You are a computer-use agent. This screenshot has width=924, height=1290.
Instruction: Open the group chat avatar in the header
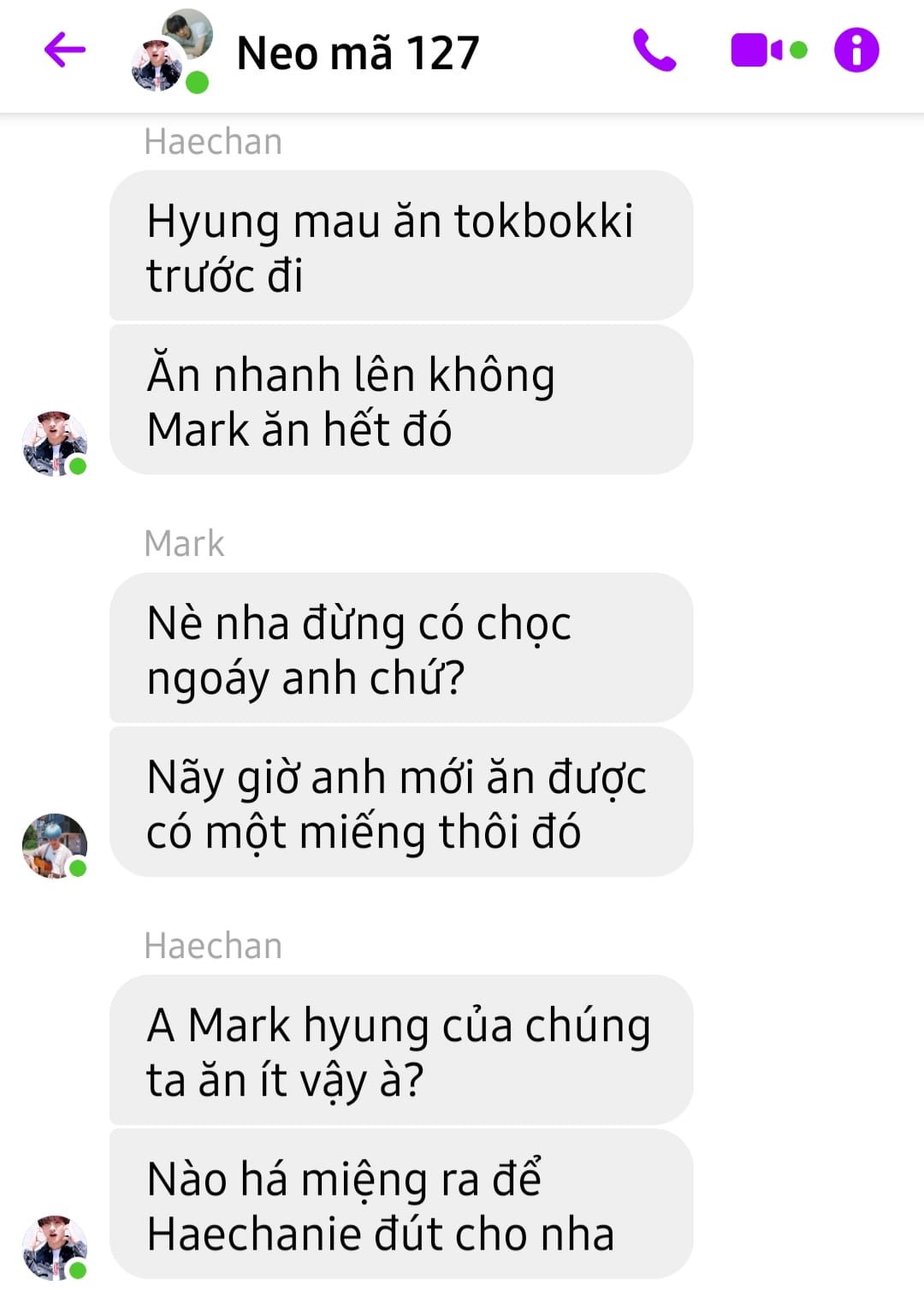(171, 50)
